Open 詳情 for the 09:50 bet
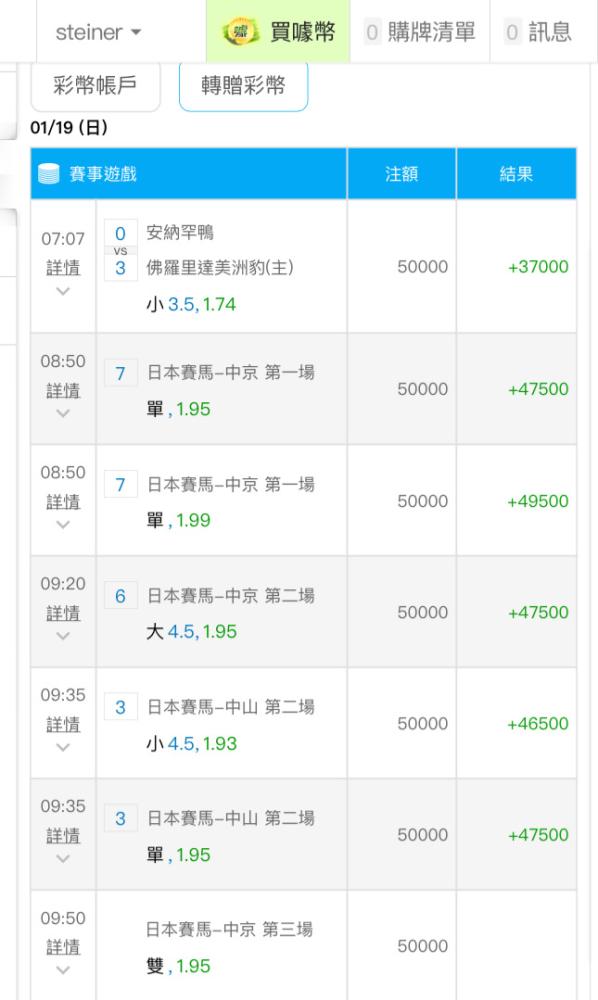This screenshot has width=598, height=1000. click(x=63, y=947)
